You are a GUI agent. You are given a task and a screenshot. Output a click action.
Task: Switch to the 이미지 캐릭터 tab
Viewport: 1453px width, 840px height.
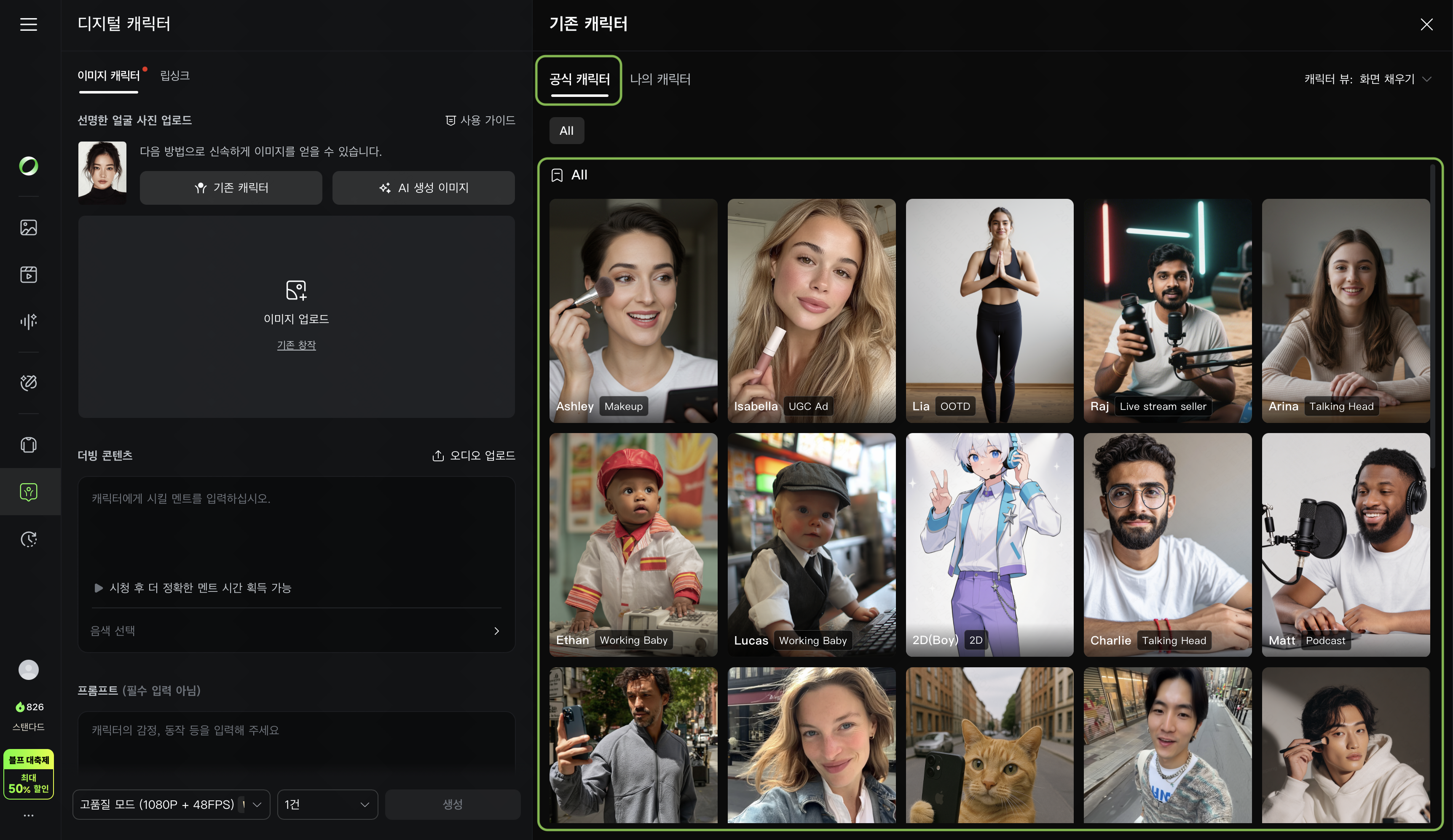coord(108,75)
